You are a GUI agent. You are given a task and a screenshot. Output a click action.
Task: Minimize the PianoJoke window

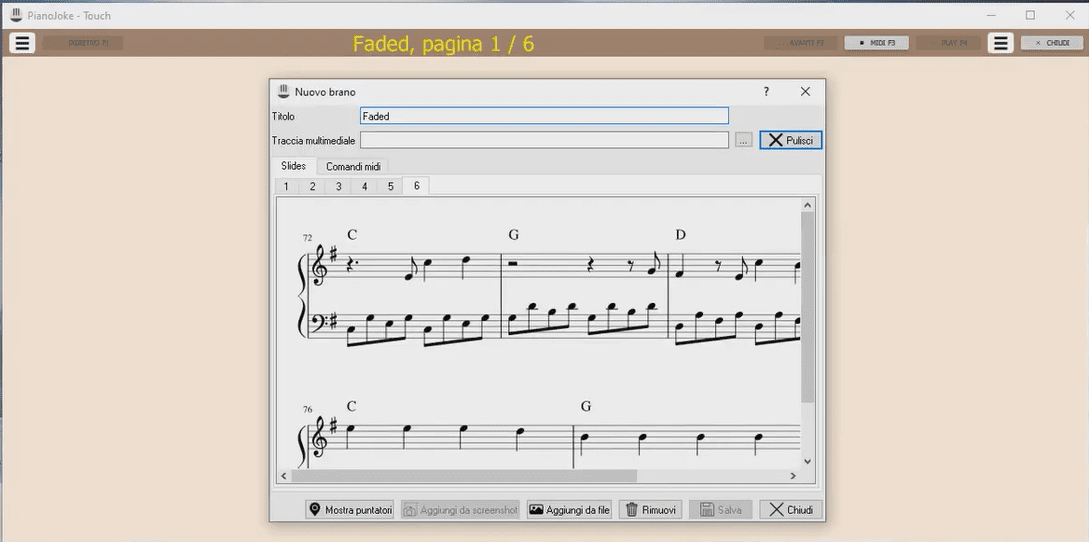(992, 15)
